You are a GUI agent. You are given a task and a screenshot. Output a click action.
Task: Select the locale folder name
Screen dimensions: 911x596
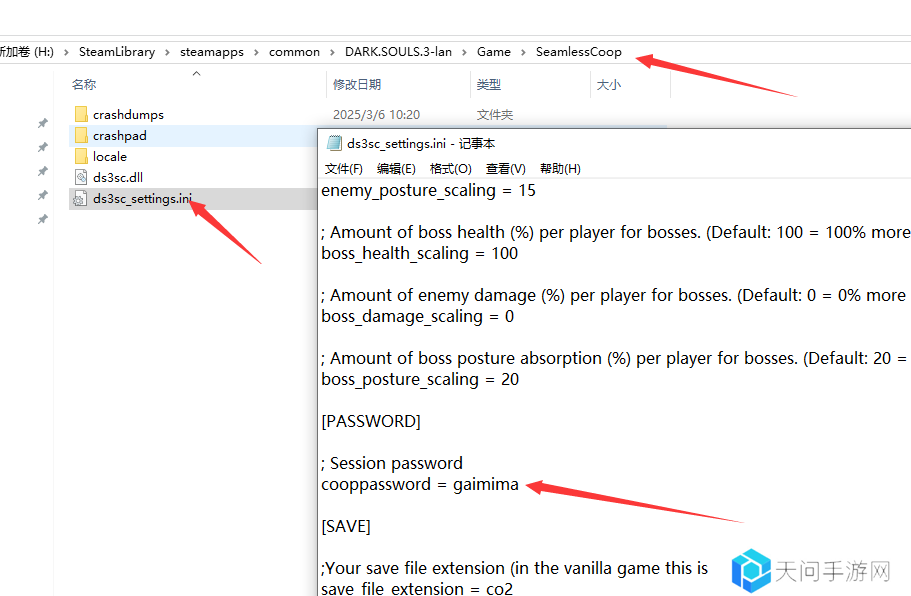110,156
